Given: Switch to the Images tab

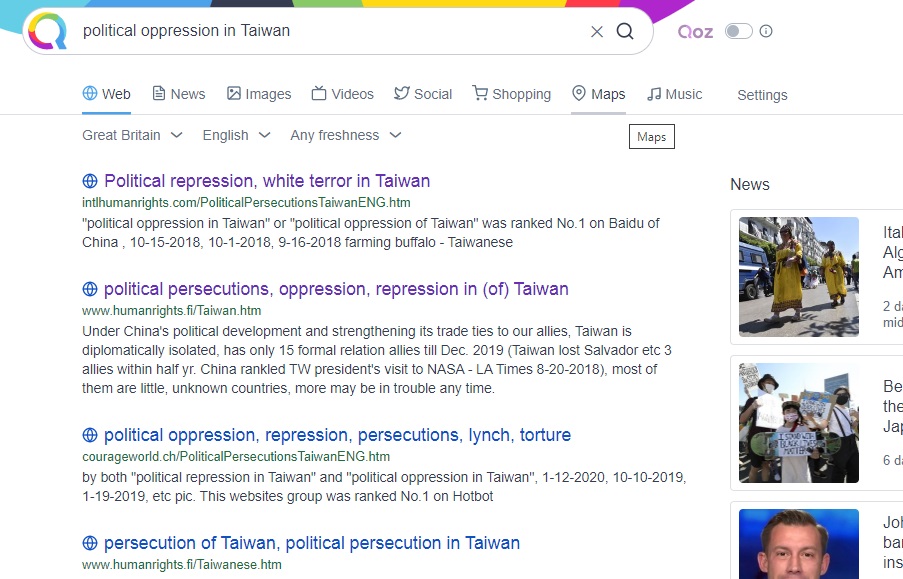Looking at the screenshot, I should (259, 94).
